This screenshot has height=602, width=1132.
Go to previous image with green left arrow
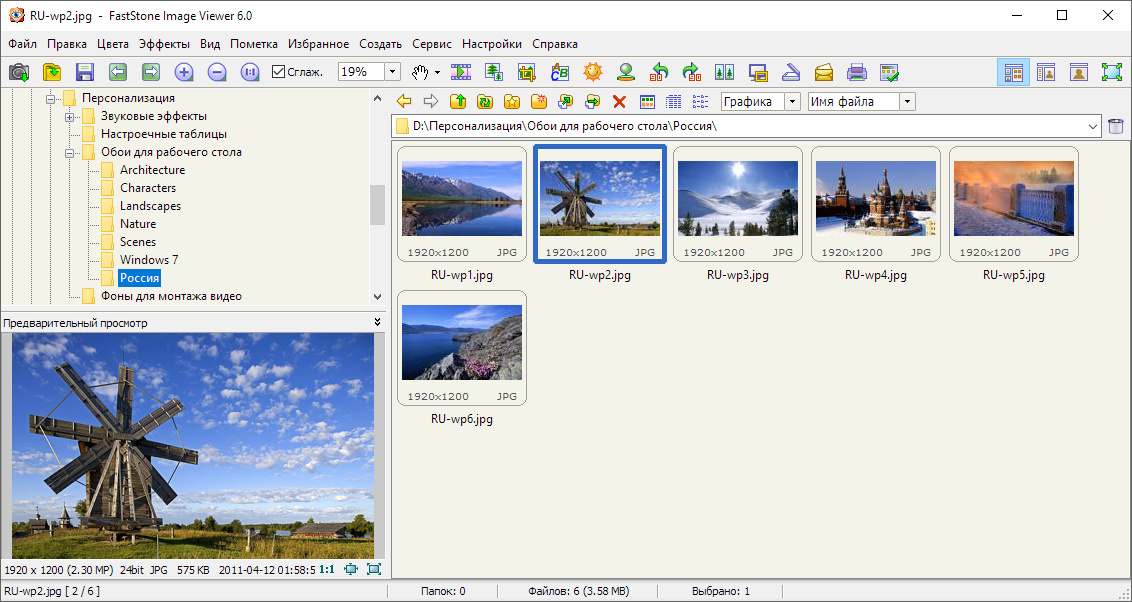[x=118, y=71]
